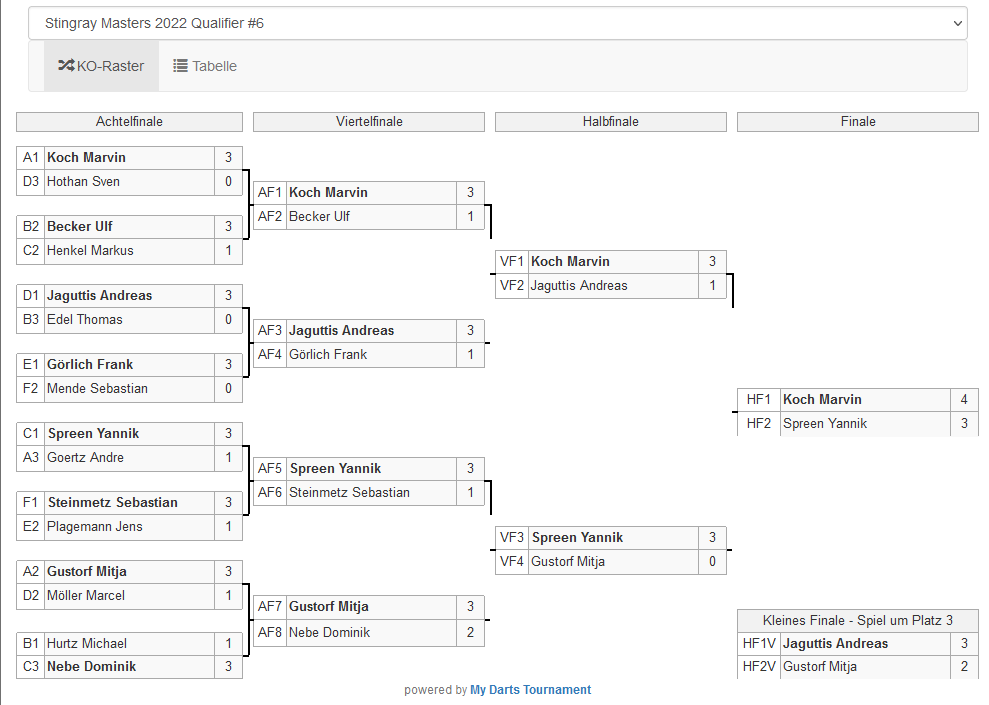The image size is (989, 705).
Task: Open the tournament selection dropdown
Action: pos(497,23)
